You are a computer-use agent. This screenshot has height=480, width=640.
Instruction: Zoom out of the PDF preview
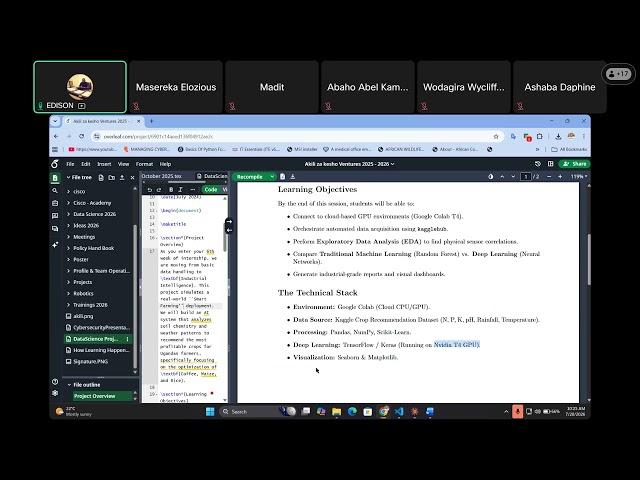549,176
